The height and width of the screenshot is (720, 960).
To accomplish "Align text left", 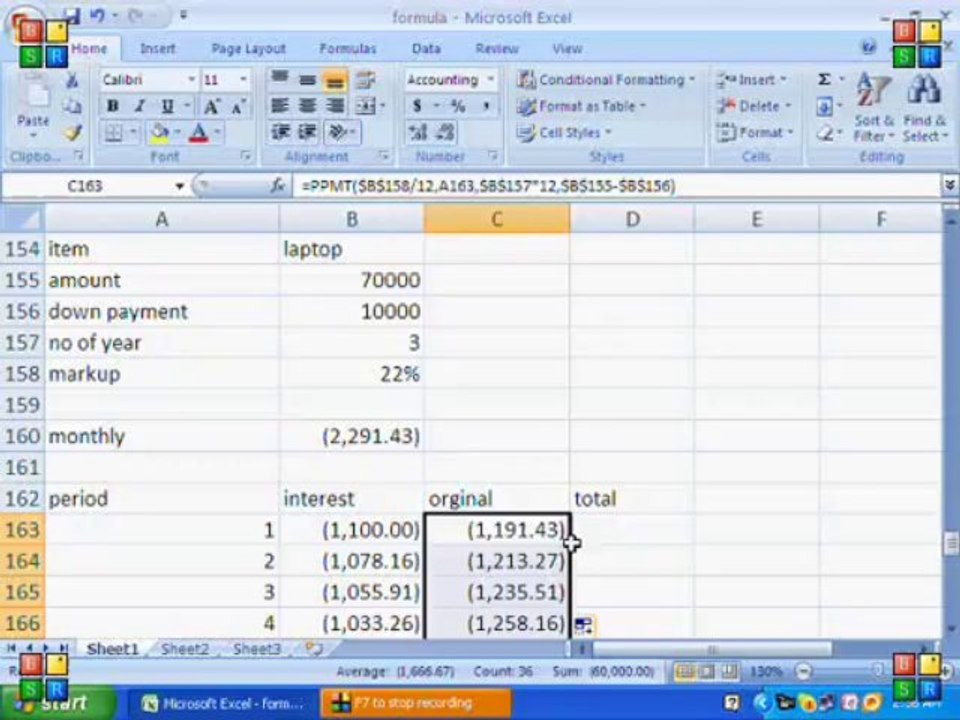I will [280, 106].
